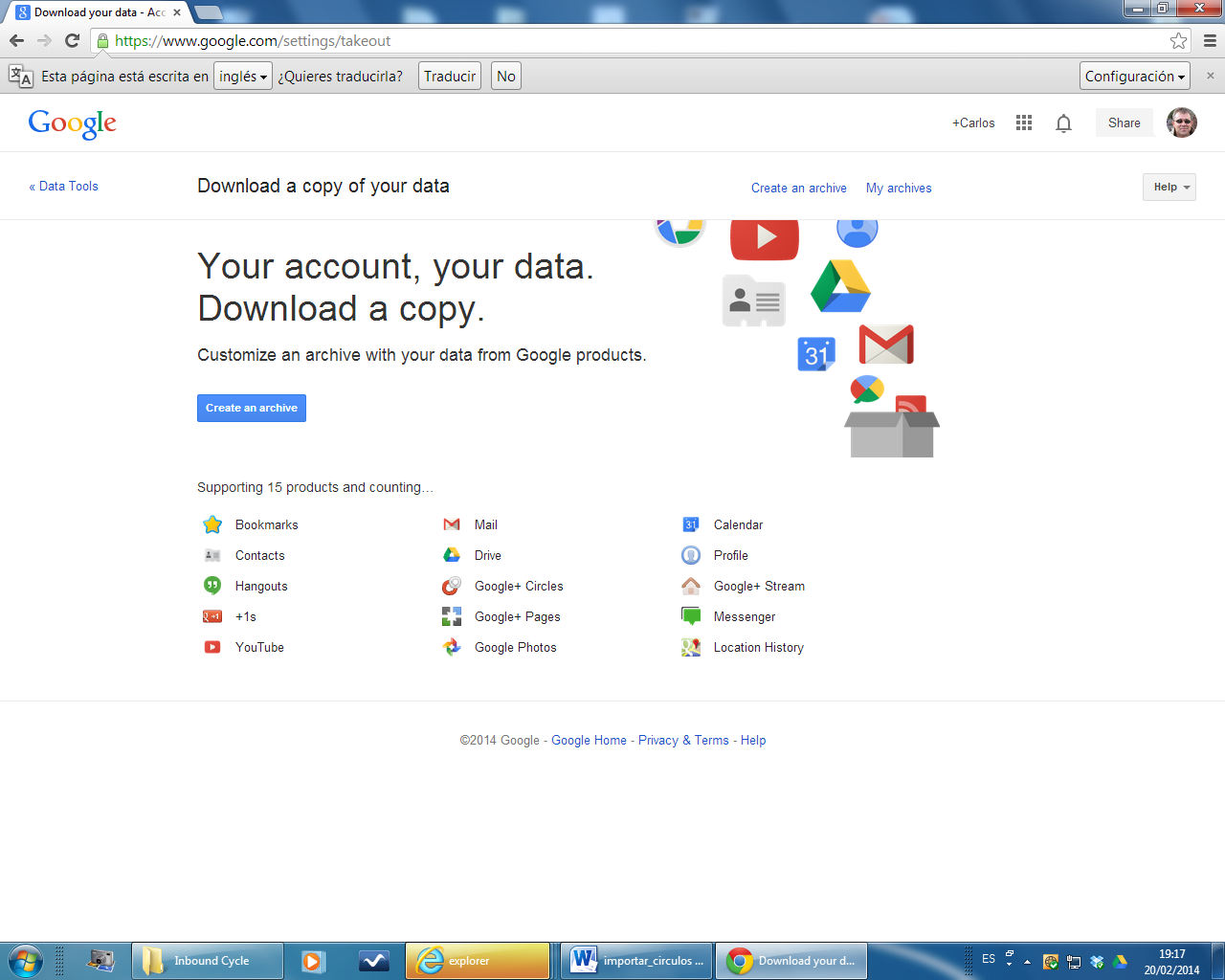Show hidden system tray icons arrow
1225x980 pixels.
tap(1027, 961)
